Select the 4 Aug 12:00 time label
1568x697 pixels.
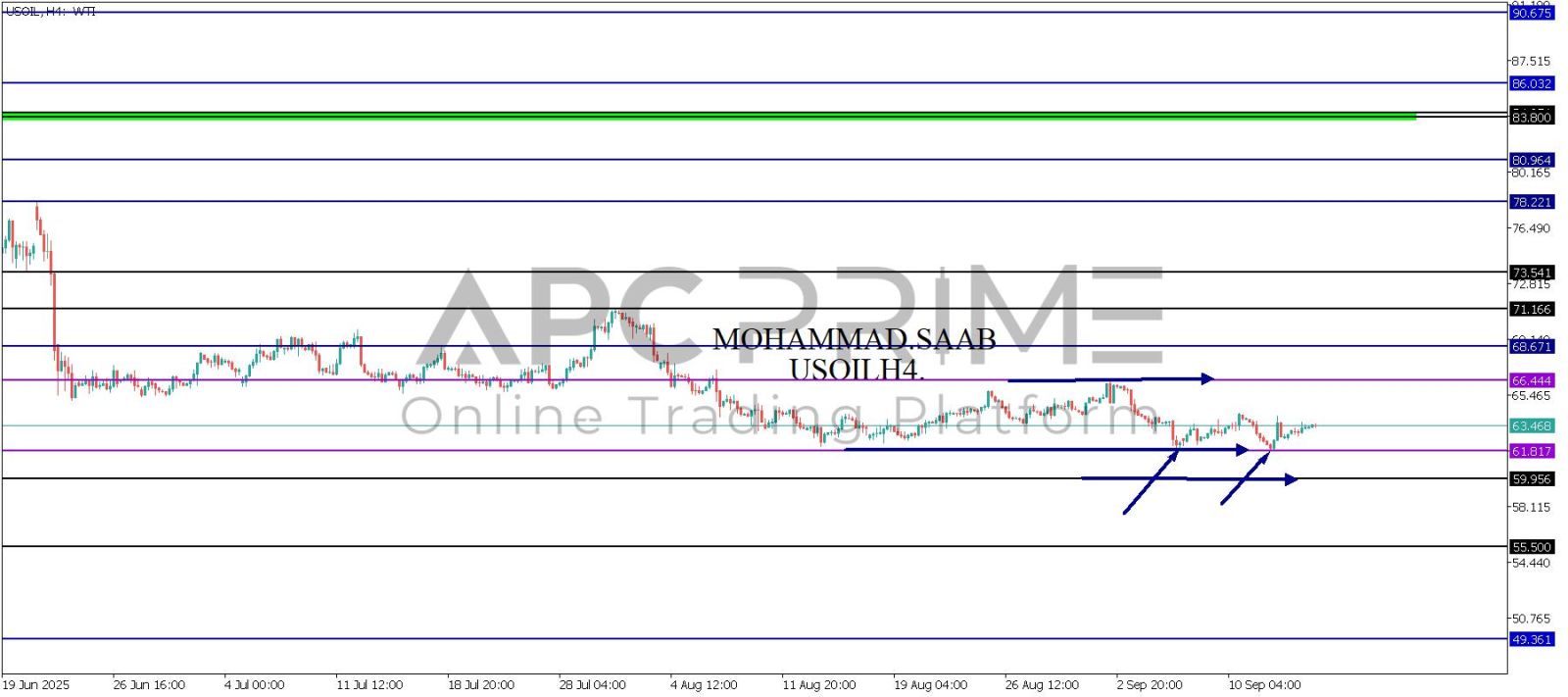point(705,684)
